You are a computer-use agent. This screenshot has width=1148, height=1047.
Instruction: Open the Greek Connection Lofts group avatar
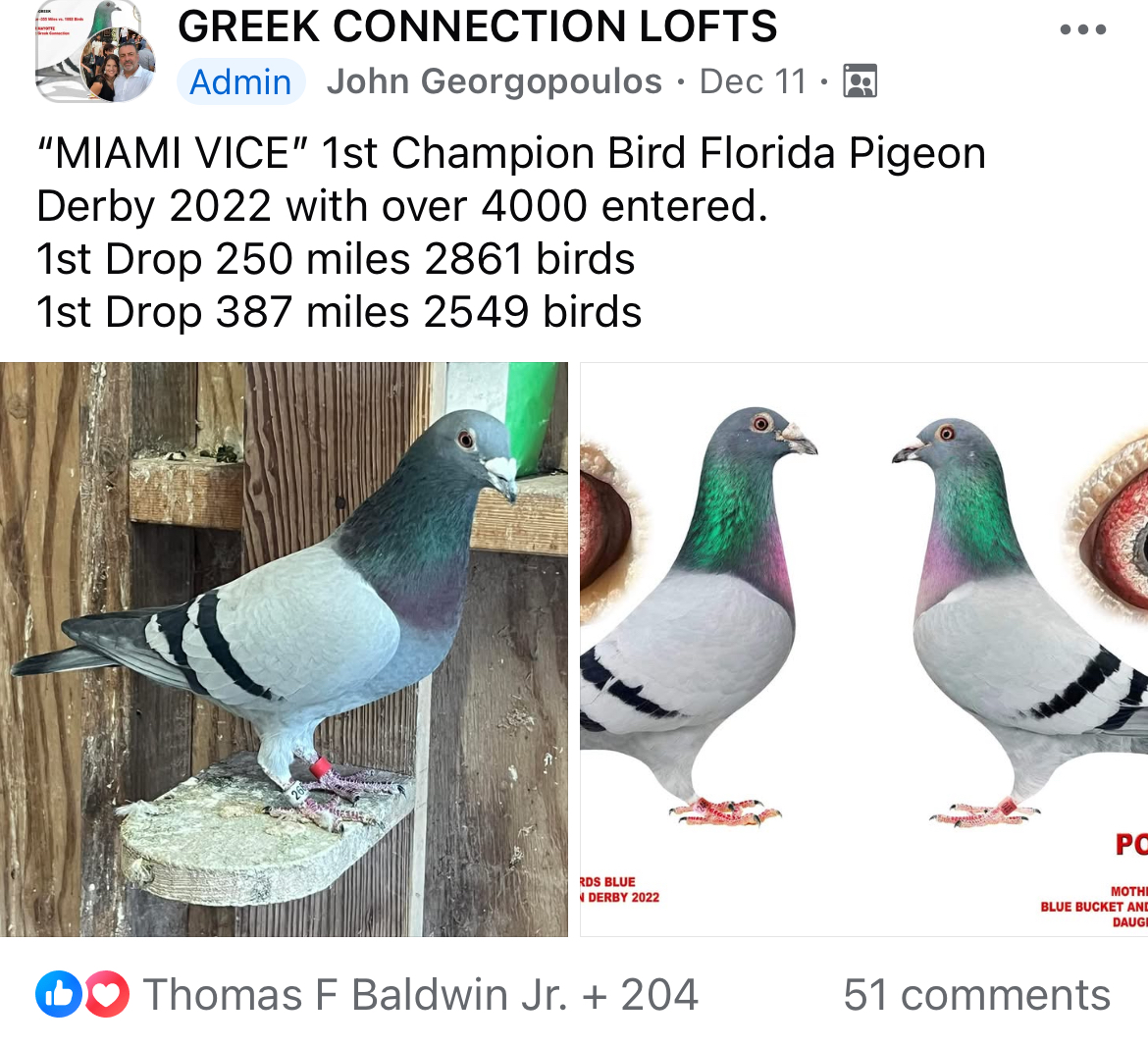[x=95, y=51]
